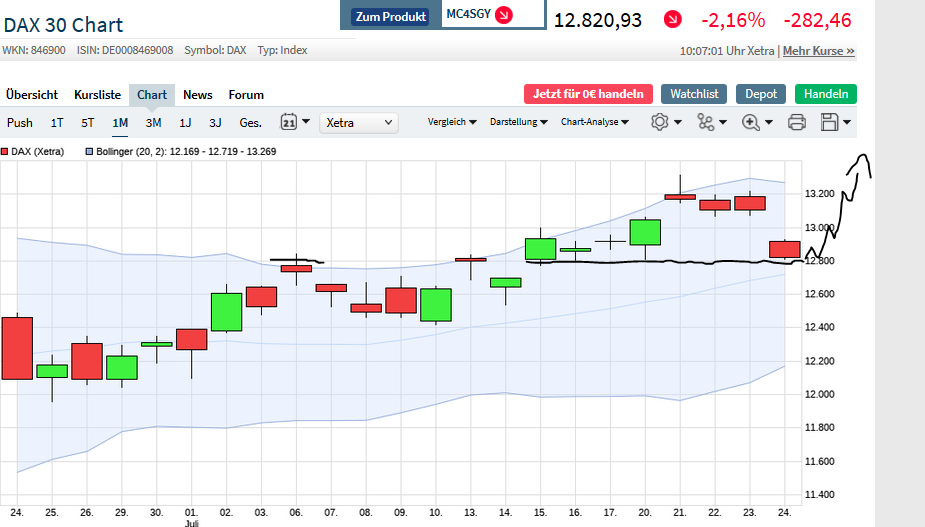
Task: Click the 13.200 y-axis label
Action: point(820,194)
